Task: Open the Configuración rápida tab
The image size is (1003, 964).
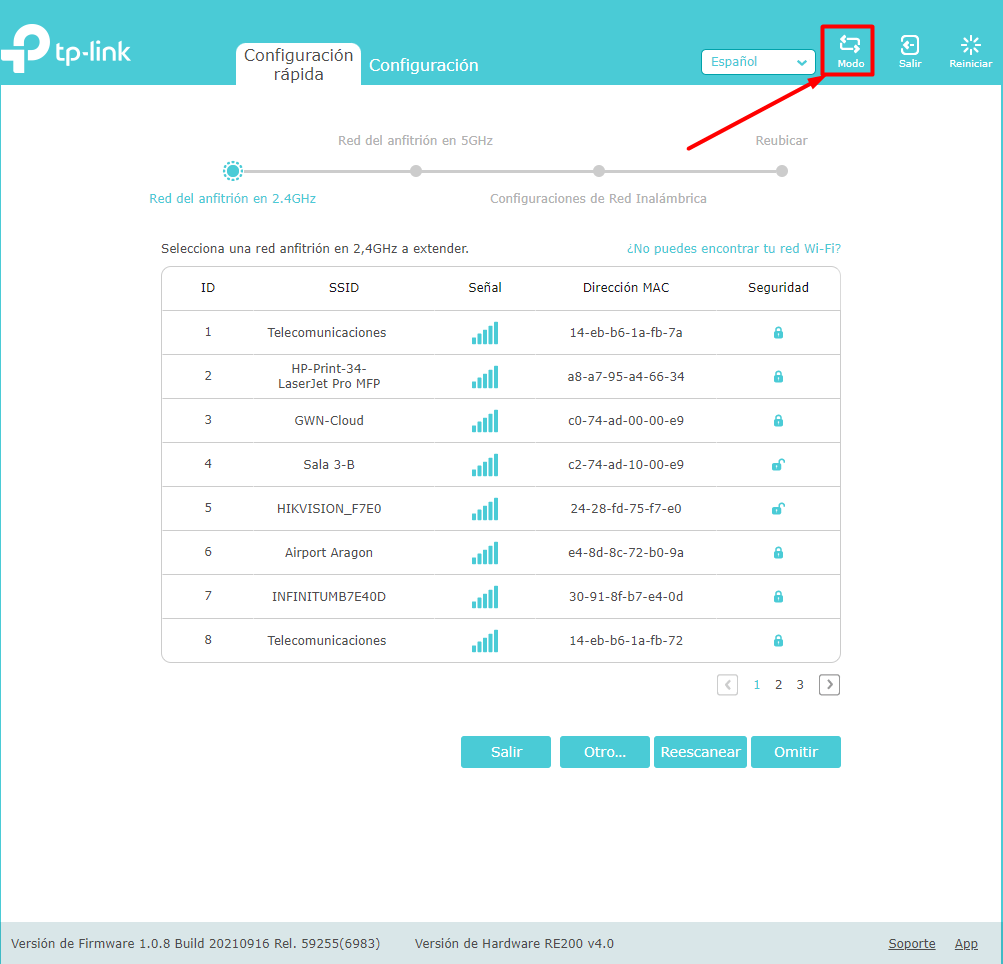Action: pos(298,64)
